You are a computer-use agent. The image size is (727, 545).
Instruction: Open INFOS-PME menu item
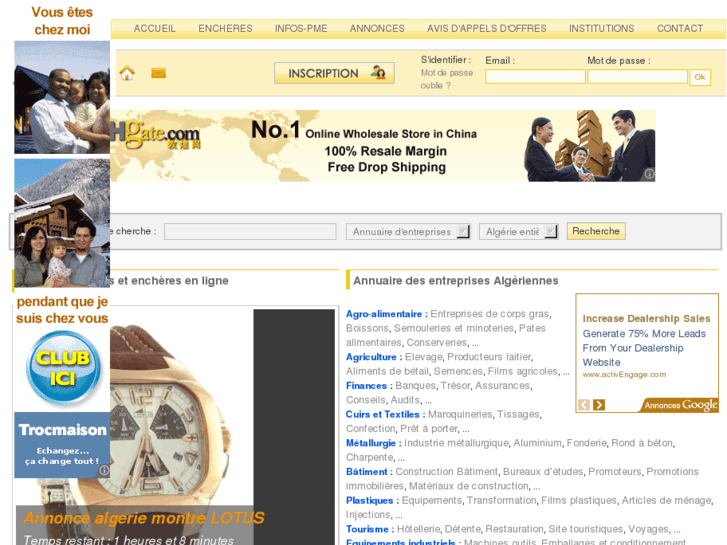[301, 28]
